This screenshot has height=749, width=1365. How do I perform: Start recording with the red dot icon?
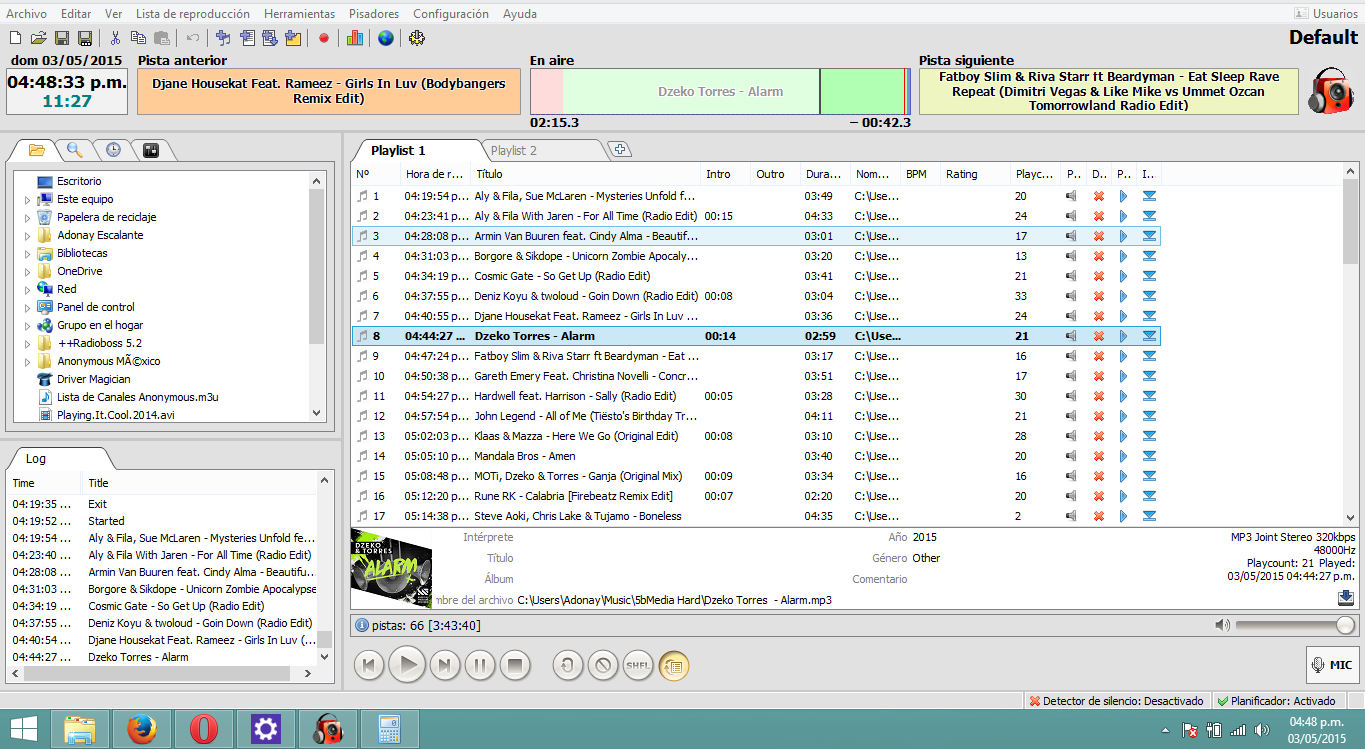click(323, 39)
